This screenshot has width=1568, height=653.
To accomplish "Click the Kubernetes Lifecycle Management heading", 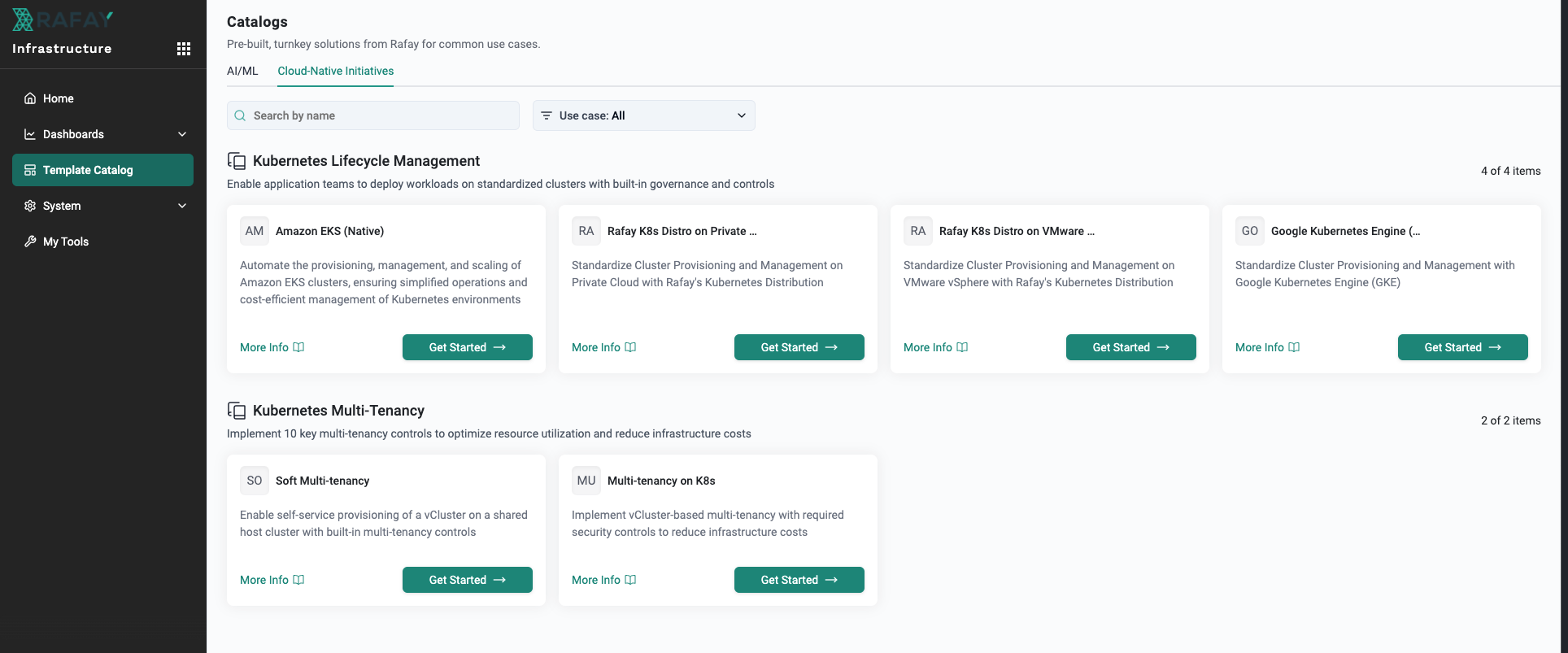I will point(366,161).
